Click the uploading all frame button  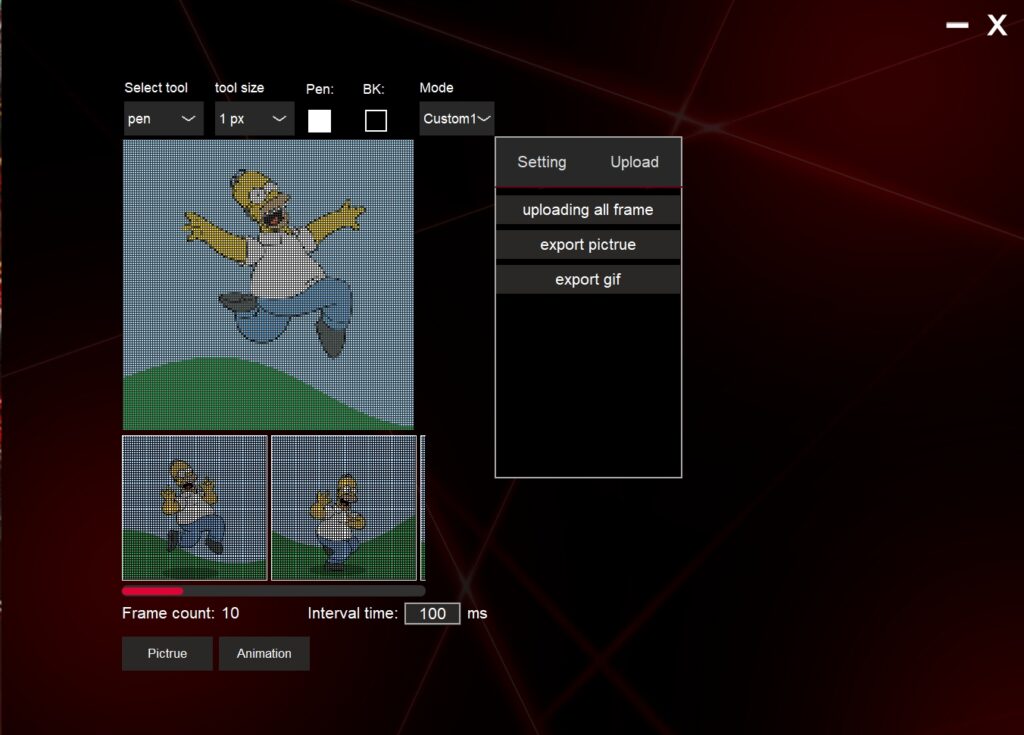click(x=588, y=210)
